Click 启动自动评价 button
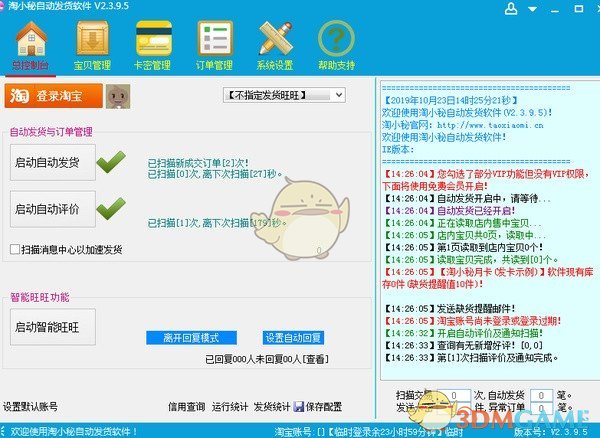Viewport: 600px width, 438px height. (x=53, y=209)
